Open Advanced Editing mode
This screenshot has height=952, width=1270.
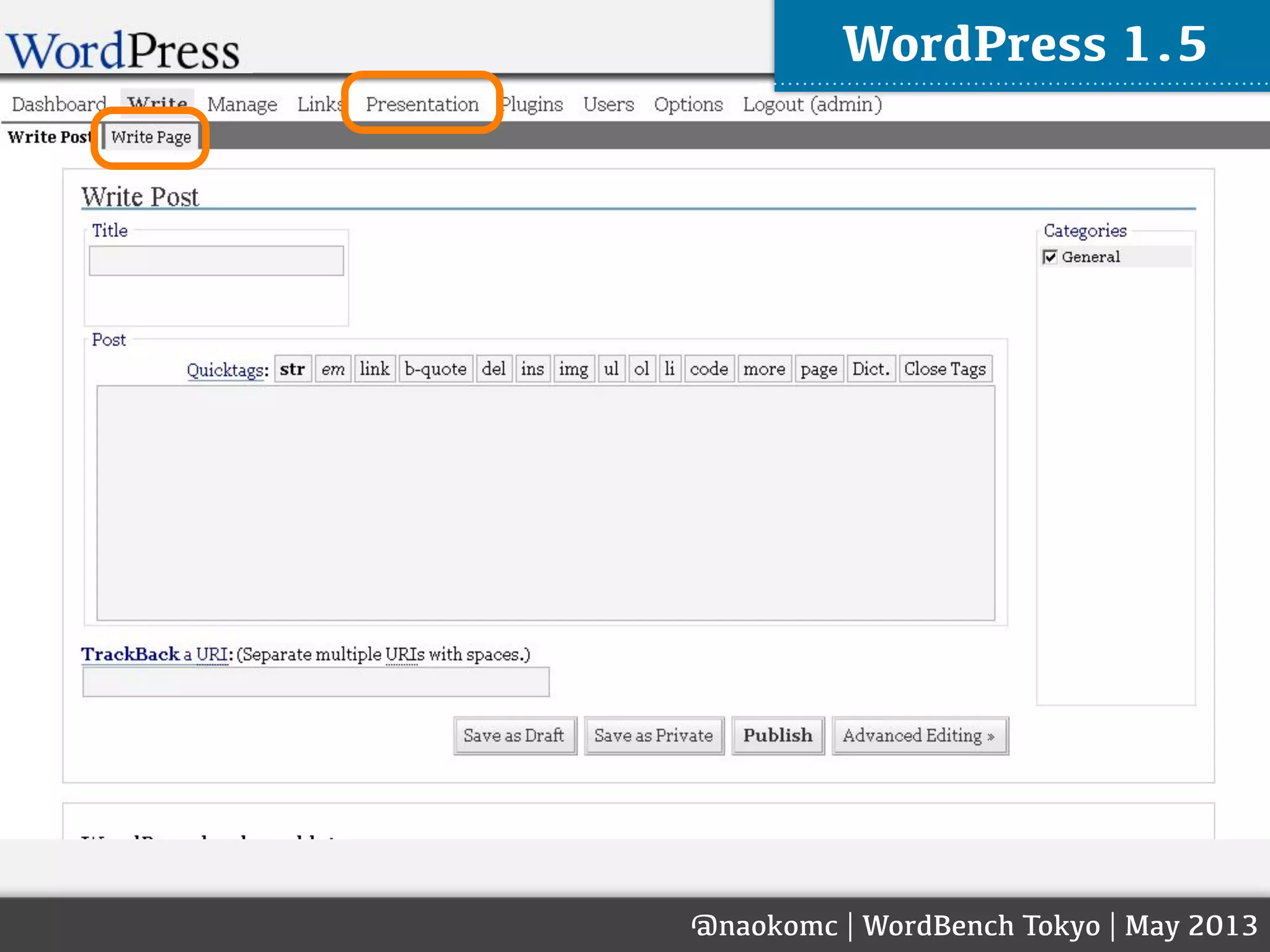[919, 736]
